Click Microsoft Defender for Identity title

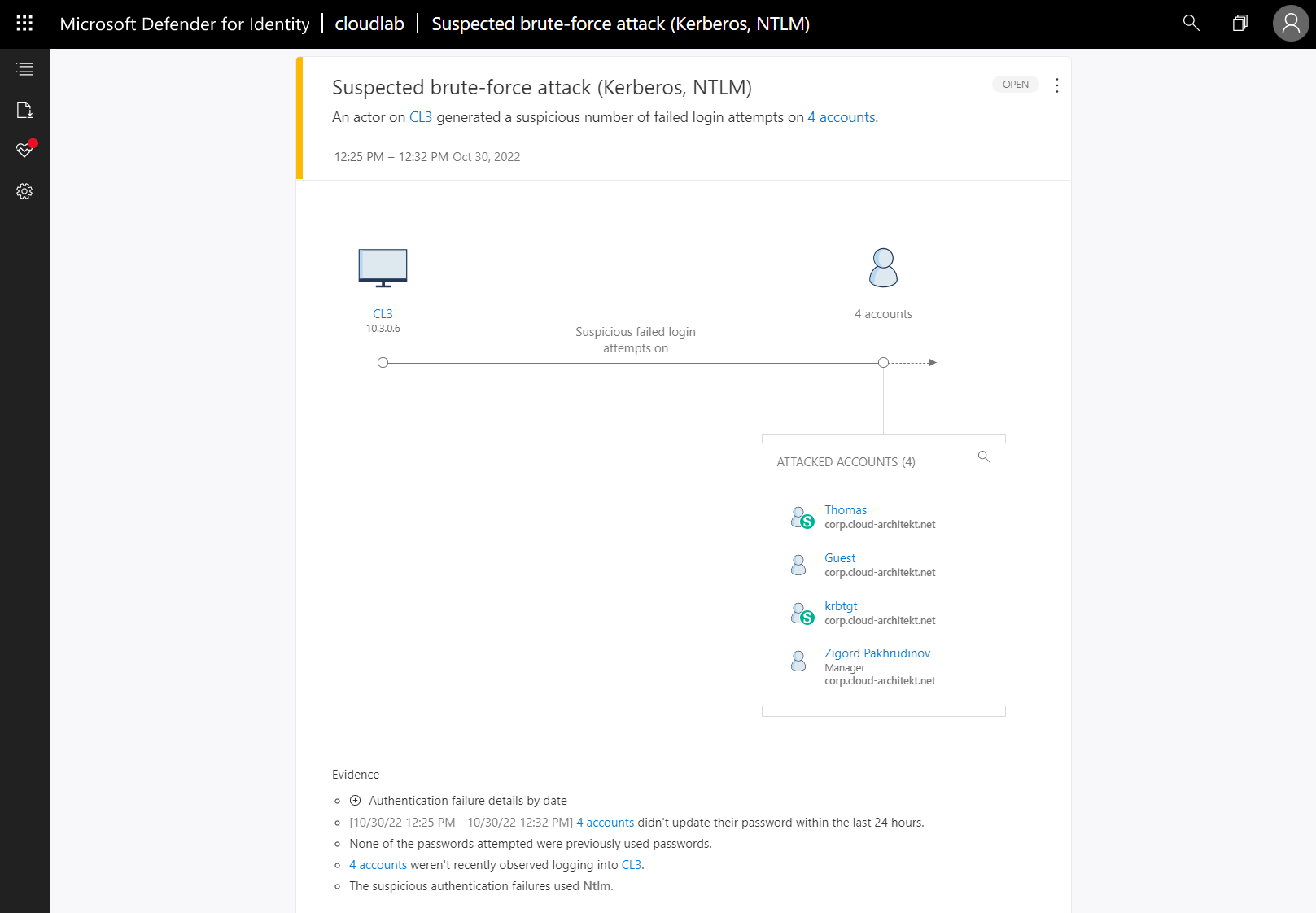(x=185, y=24)
